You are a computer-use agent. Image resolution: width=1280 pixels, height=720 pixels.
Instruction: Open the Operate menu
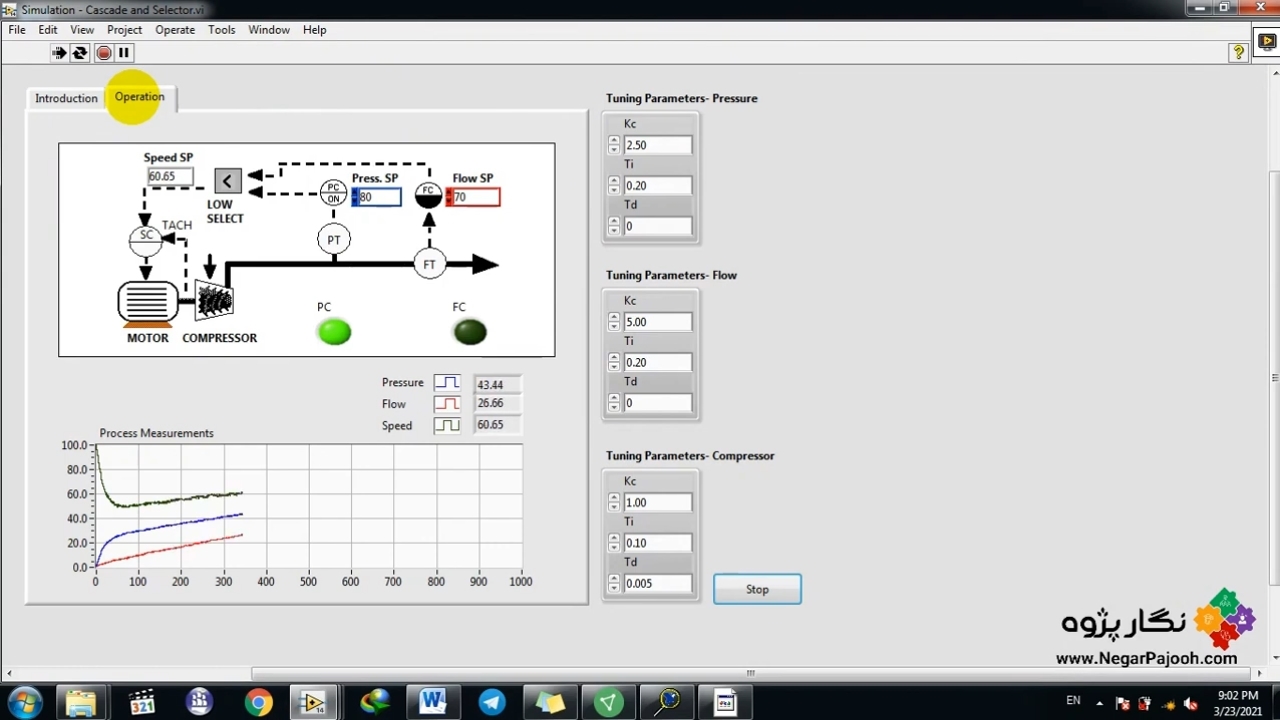(x=175, y=30)
